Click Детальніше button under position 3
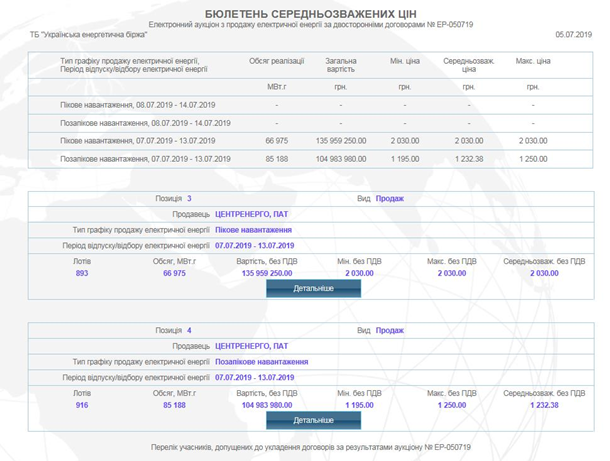The width and height of the screenshot is (610, 461). click(x=313, y=289)
